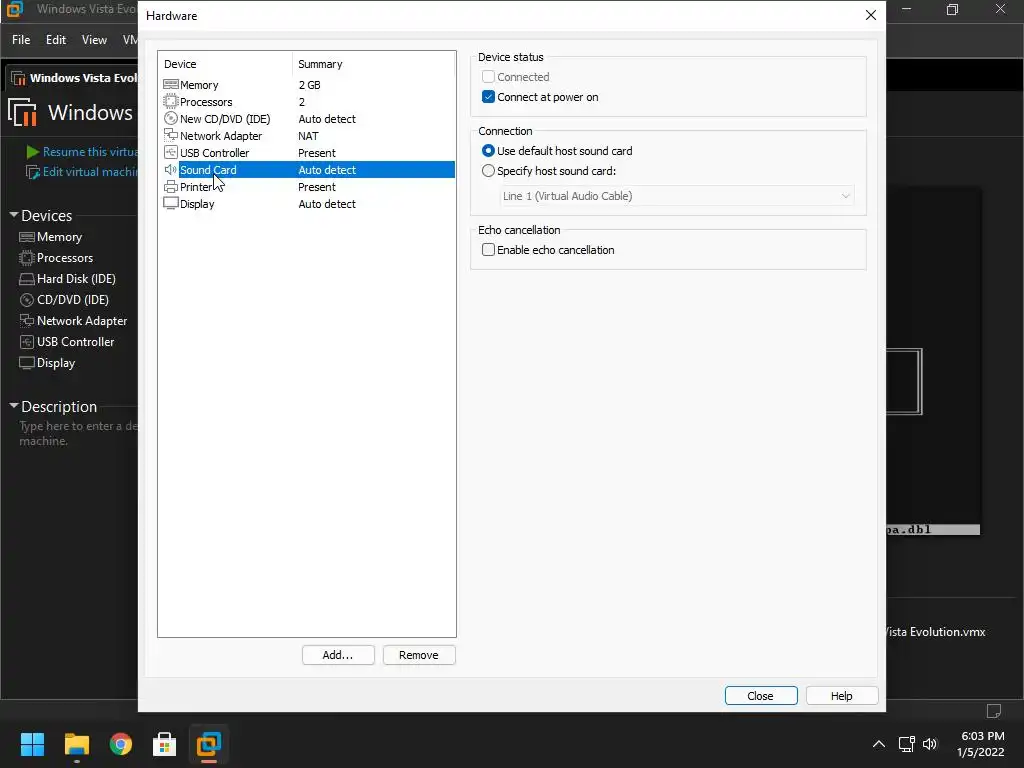Launch Google Chrome from the taskbar
The image size is (1024, 768).
point(121,744)
